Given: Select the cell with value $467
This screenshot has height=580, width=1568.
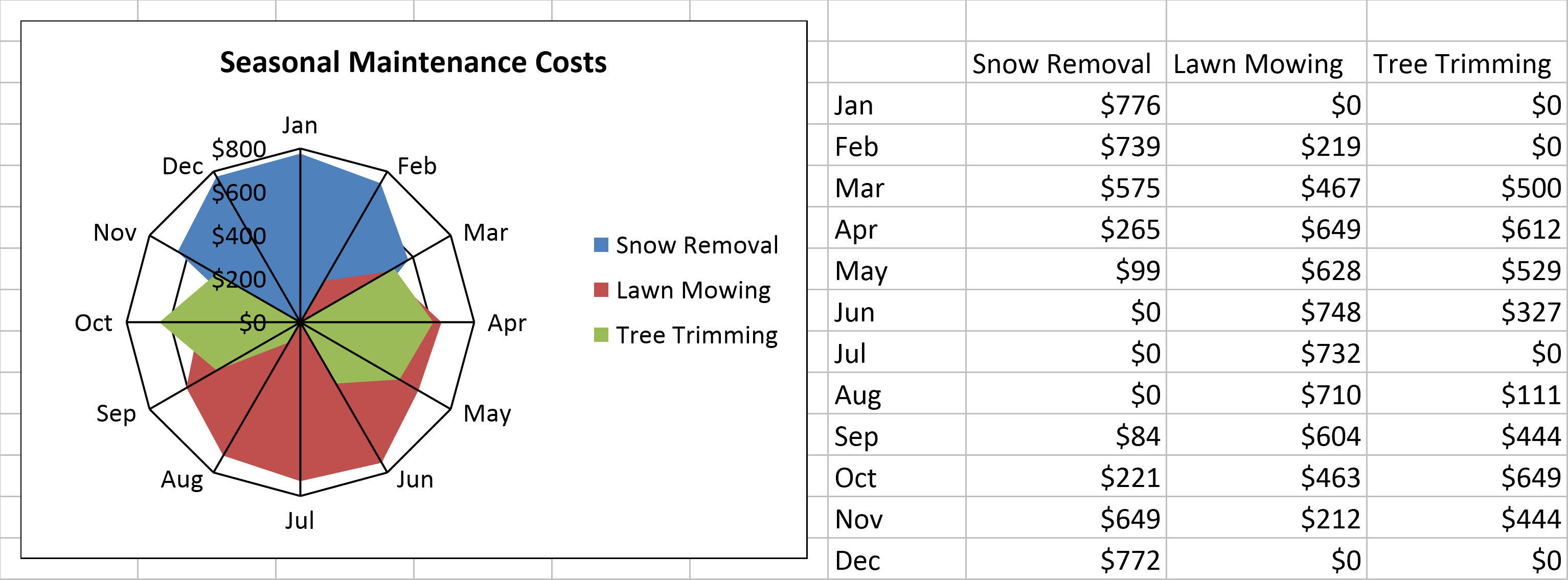Looking at the screenshot, I should coord(1265,188).
